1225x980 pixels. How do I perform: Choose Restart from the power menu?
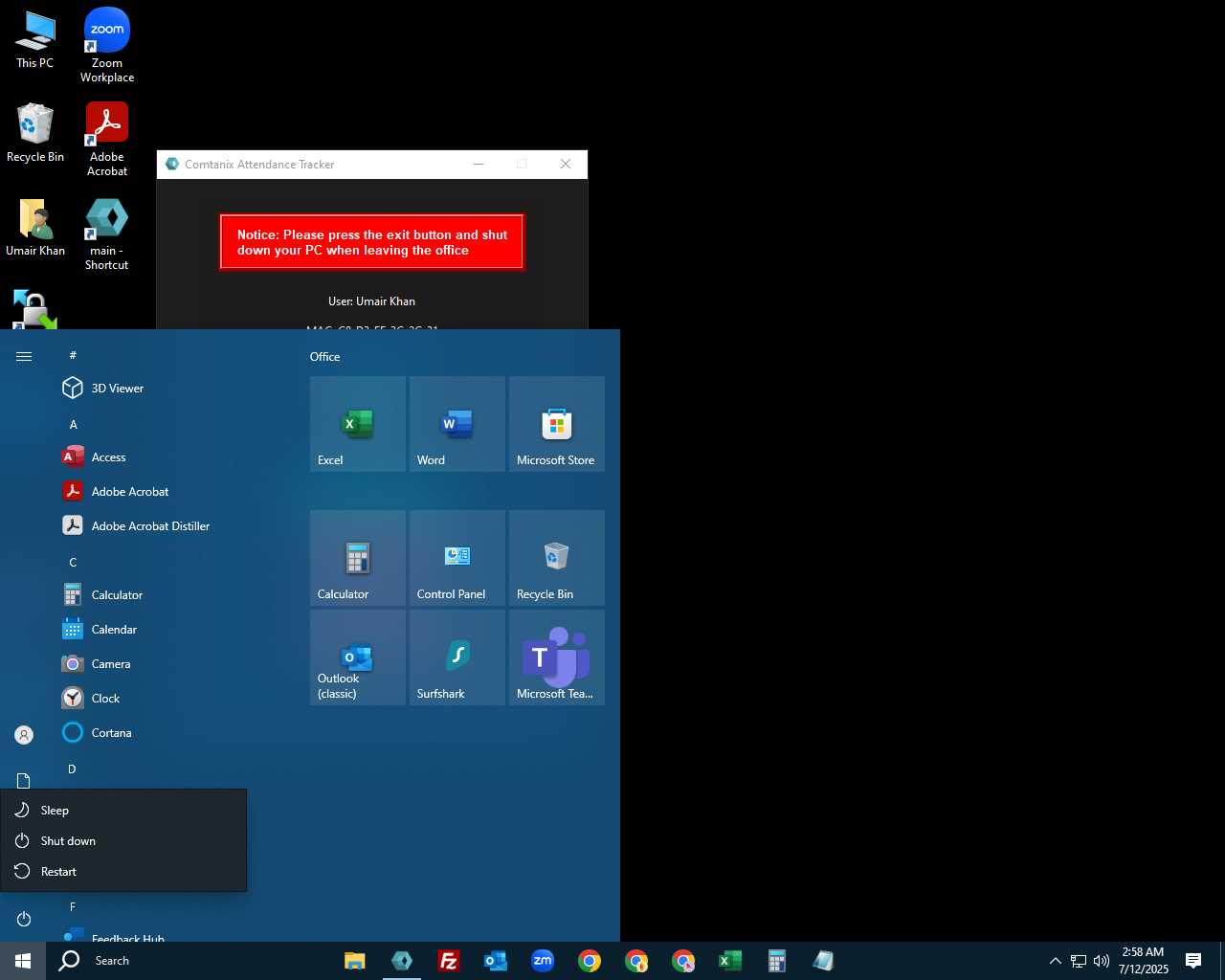coord(123,872)
